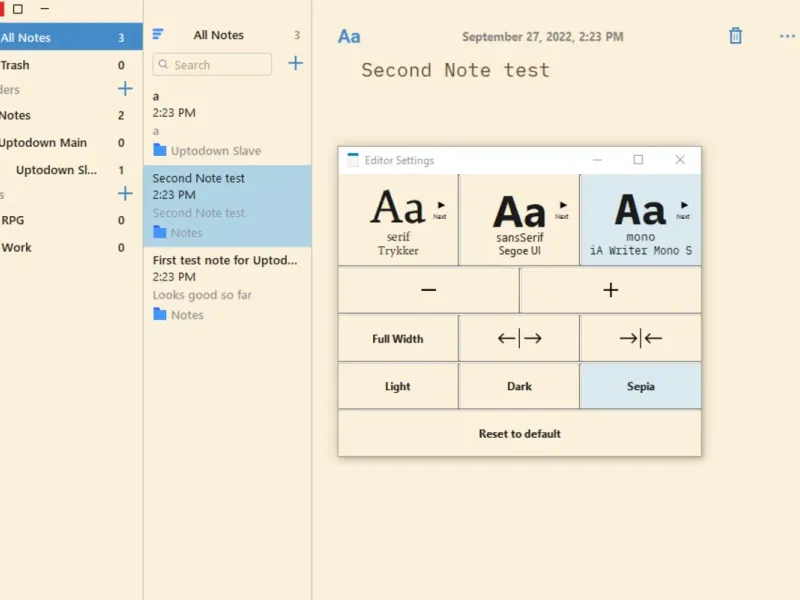Narrow text column with inward arrows
800x600 pixels.
[x=641, y=338]
